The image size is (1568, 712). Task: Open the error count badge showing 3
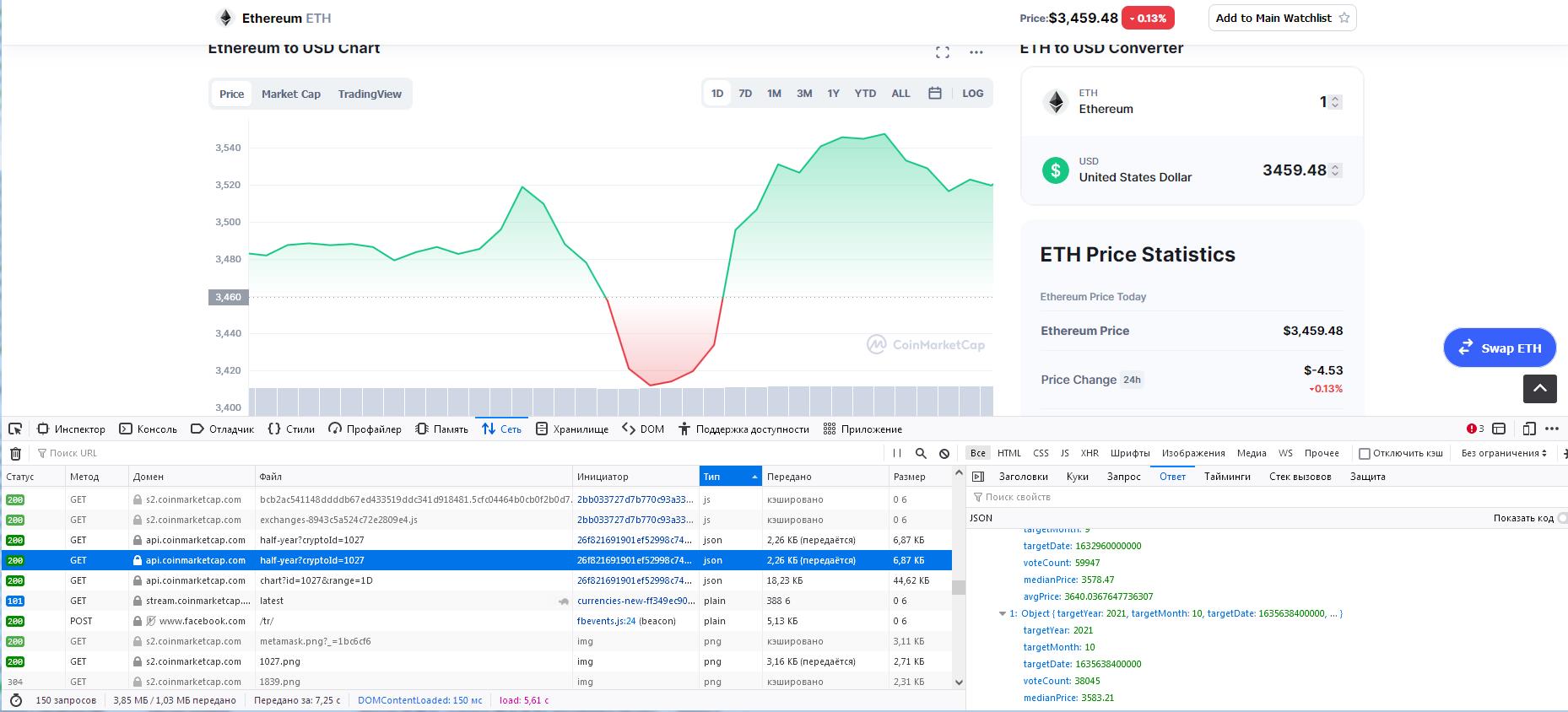point(1475,429)
